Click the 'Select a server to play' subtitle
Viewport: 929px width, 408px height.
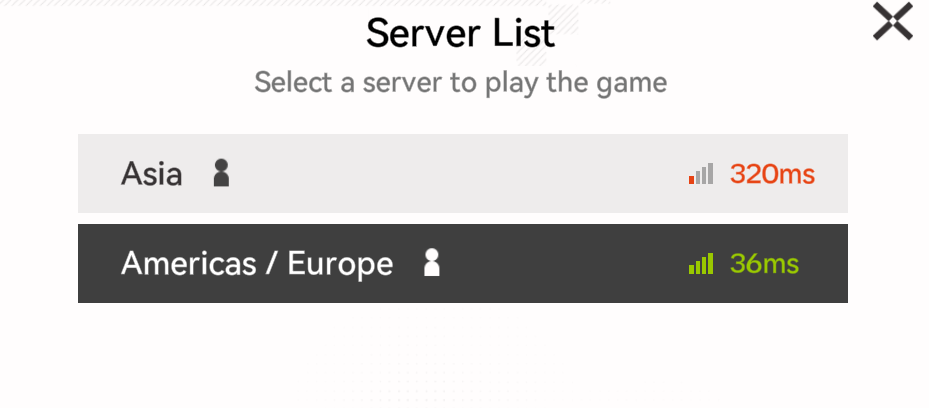[x=460, y=82]
